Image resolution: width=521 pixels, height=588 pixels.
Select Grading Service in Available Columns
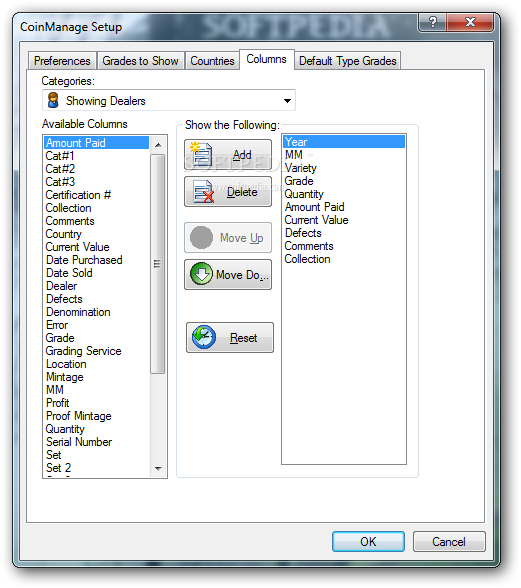click(96, 351)
